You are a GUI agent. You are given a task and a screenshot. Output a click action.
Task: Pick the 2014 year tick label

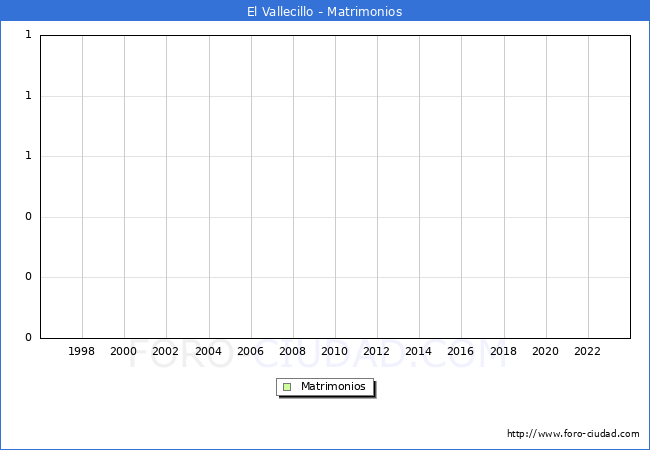[419, 352]
